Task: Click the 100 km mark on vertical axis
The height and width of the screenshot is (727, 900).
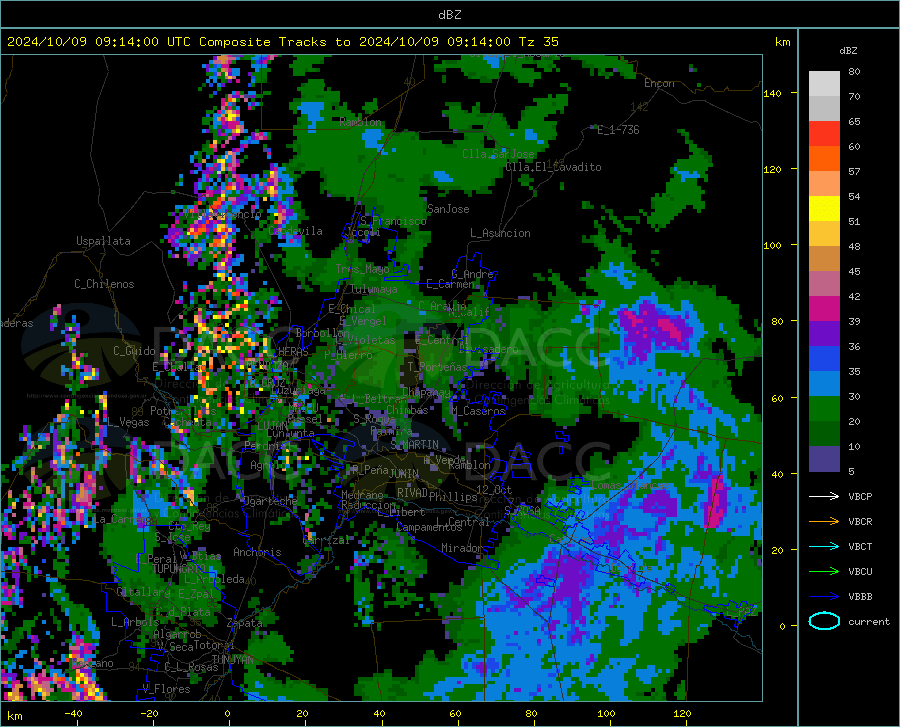Action: point(773,245)
